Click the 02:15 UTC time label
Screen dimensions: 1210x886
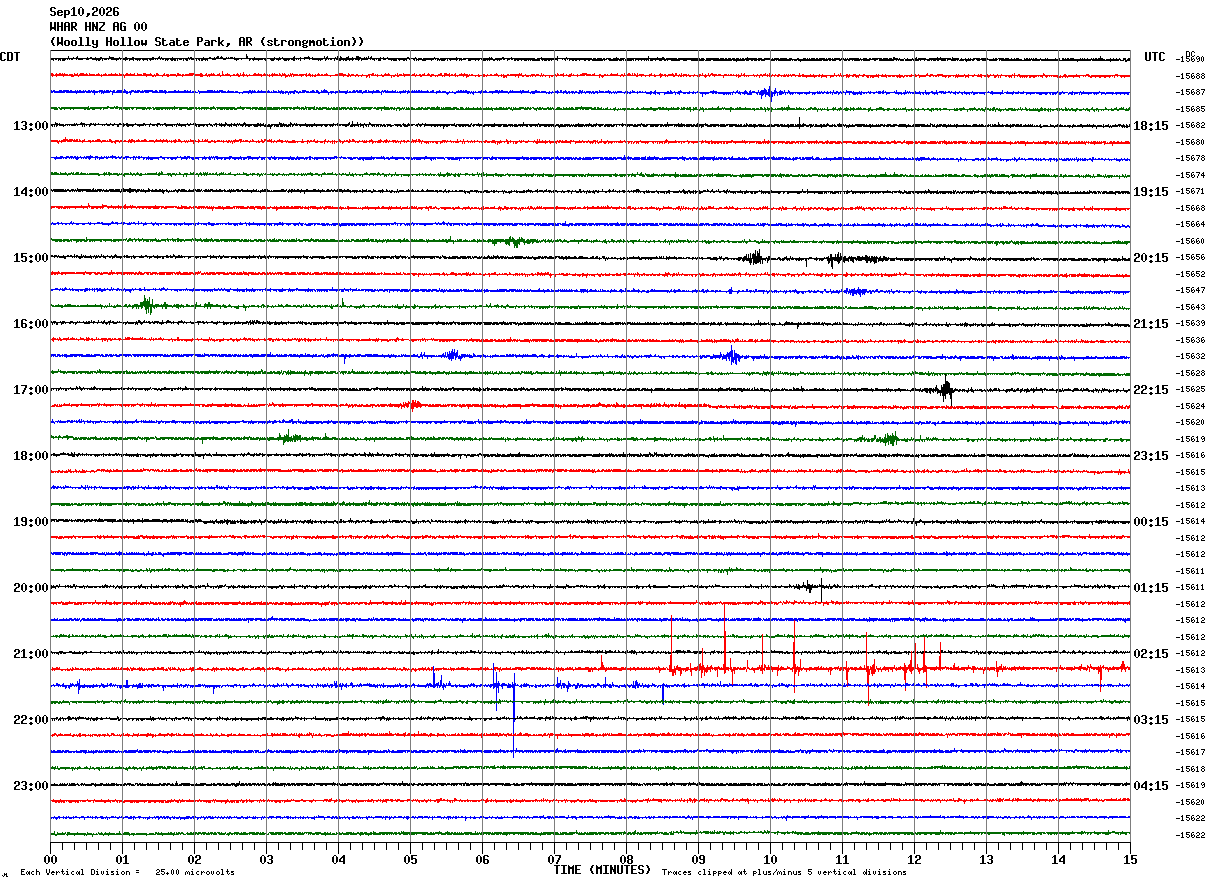1151,654
